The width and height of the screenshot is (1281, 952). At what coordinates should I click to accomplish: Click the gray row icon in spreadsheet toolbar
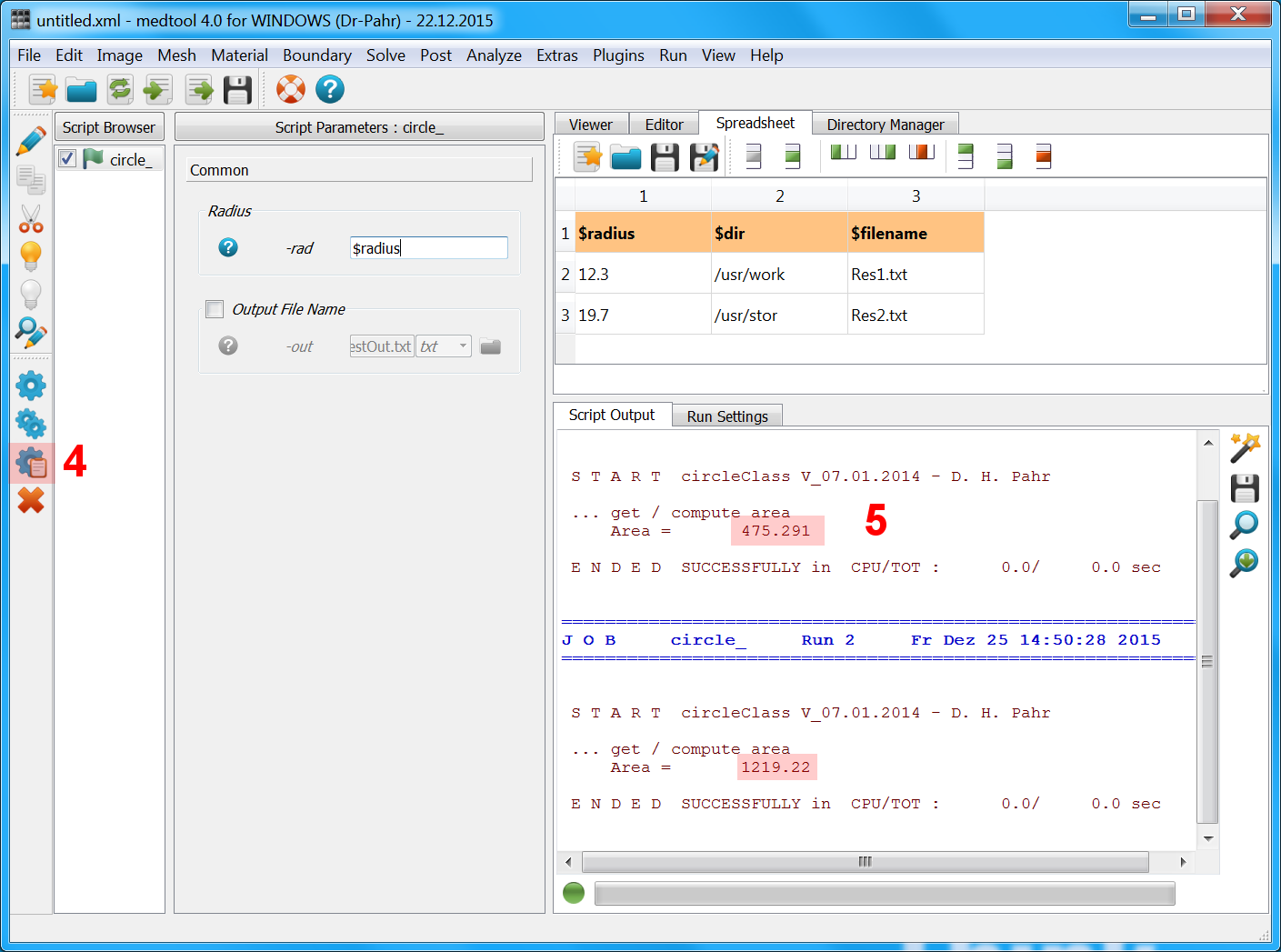pos(754,156)
